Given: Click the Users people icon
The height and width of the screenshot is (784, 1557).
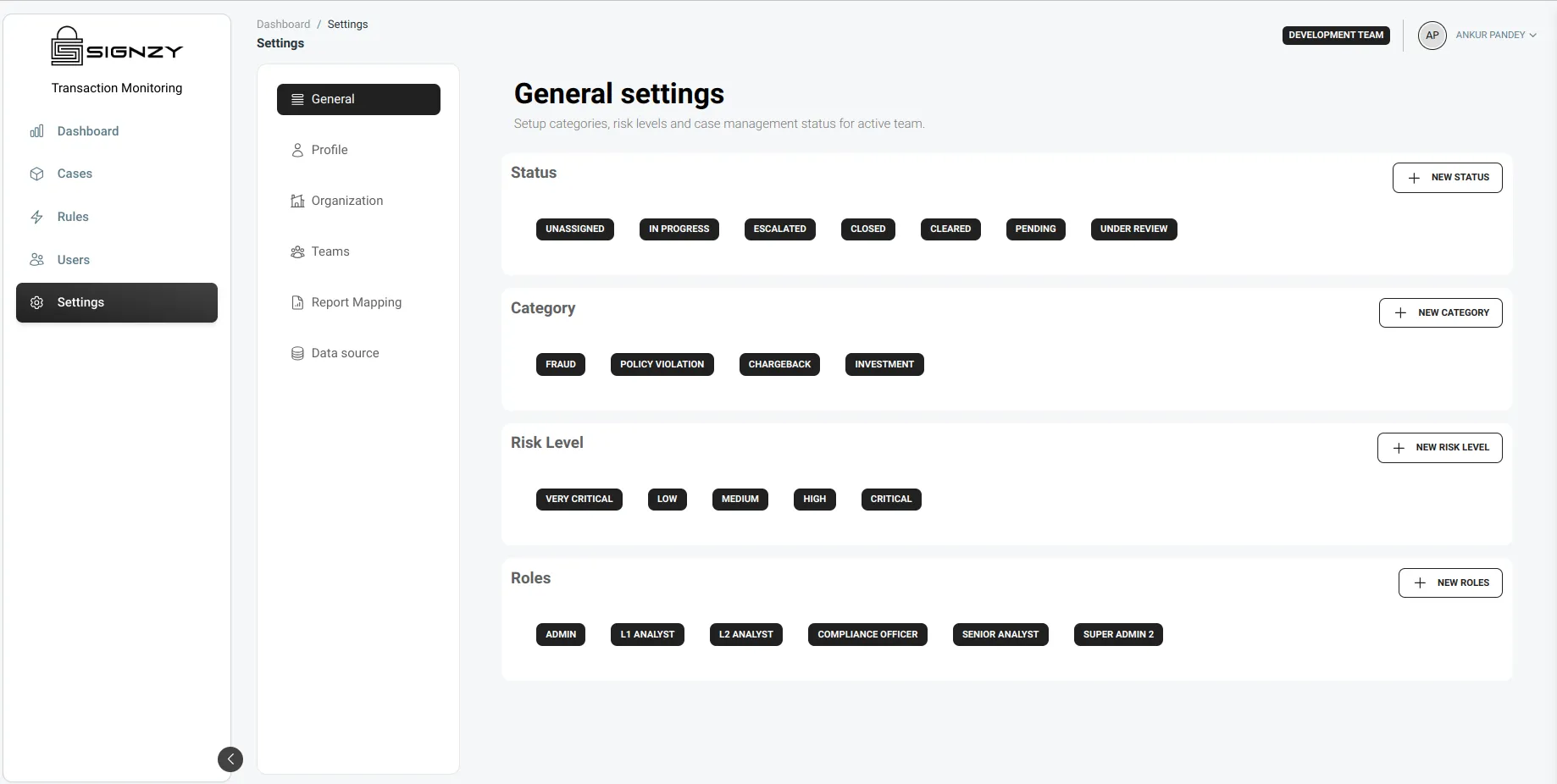Looking at the screenshot, I should 36,260.
